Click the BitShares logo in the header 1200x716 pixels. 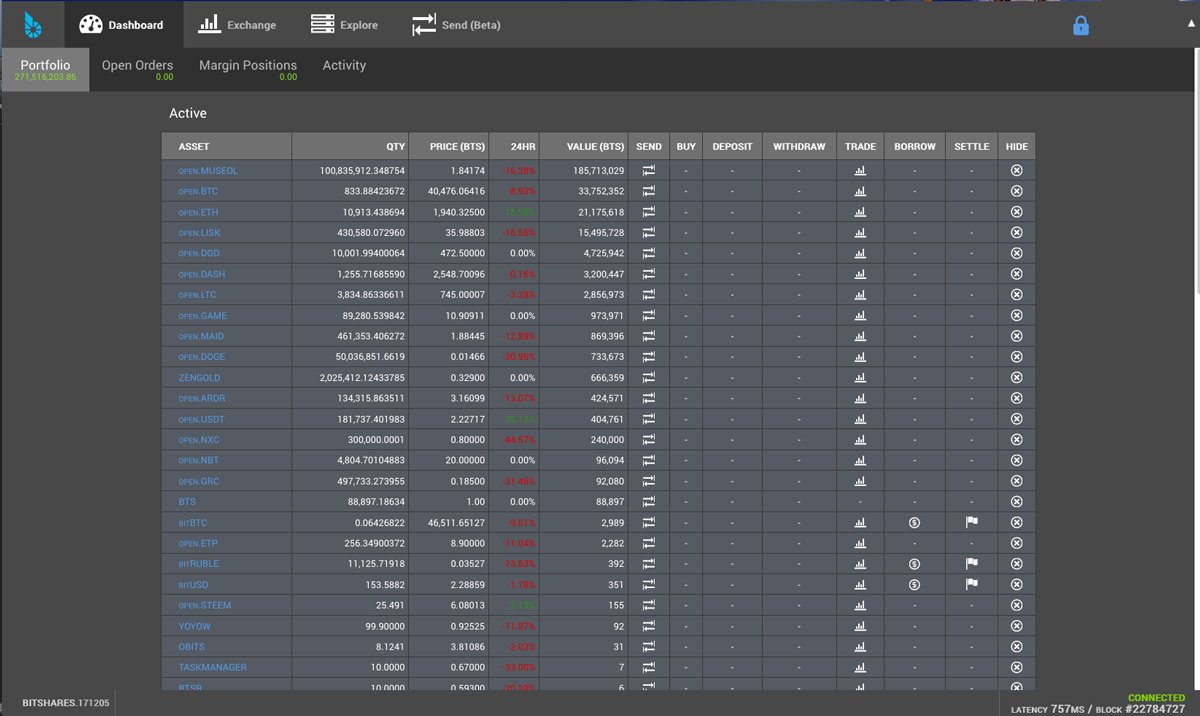pos(33,24)
